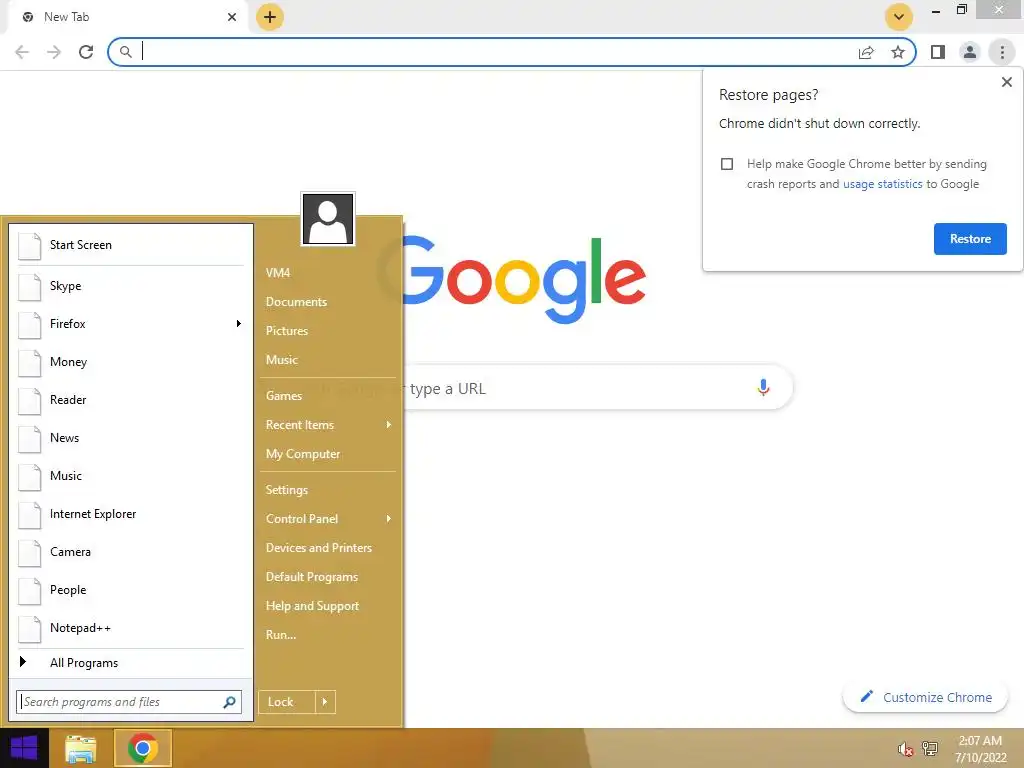Start voice search with the microphone icon
This screenshot has height=768, width=1024.
click(x=763, y=387)
